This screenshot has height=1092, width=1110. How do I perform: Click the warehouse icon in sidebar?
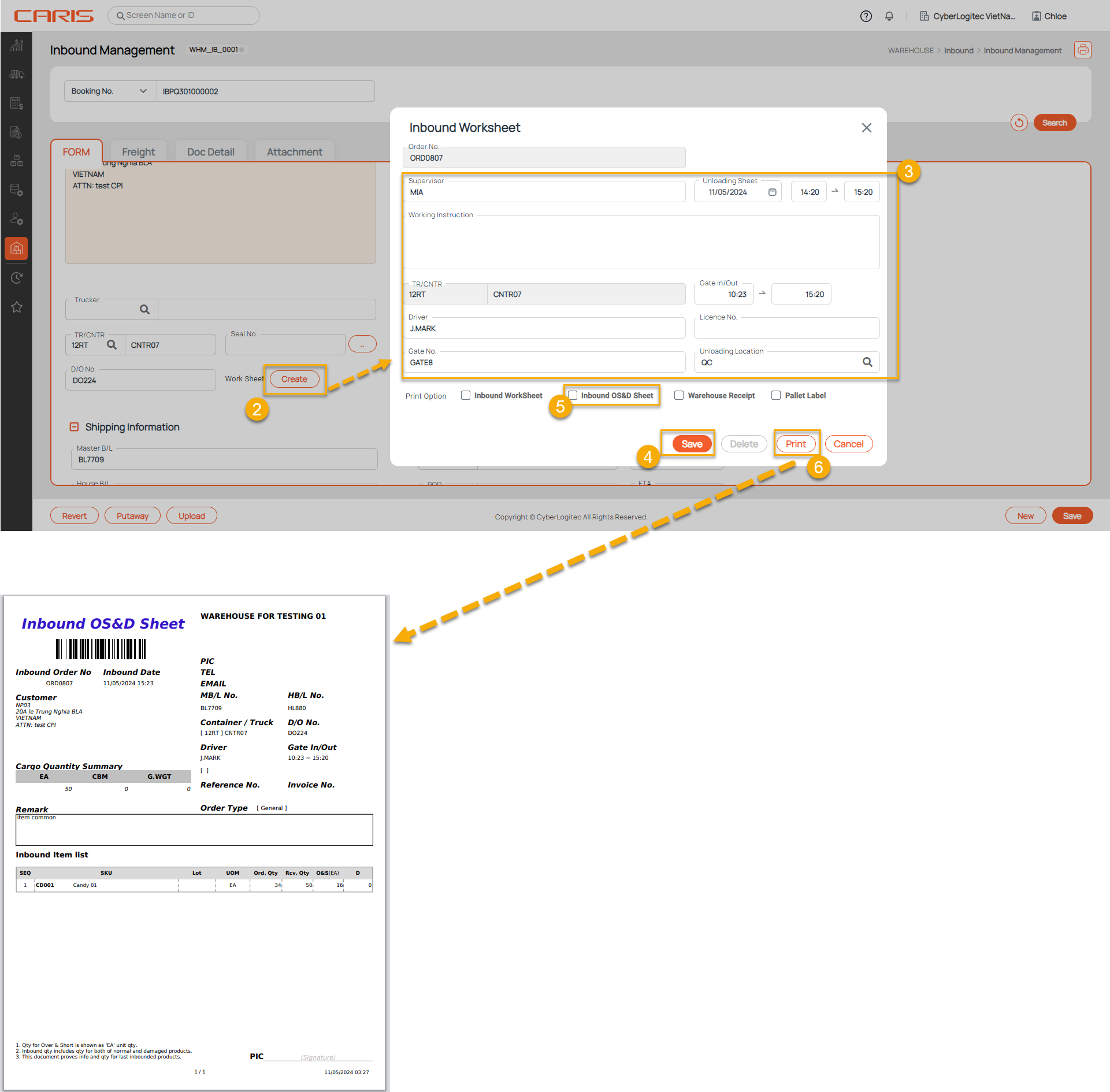[x=17, y=249]
